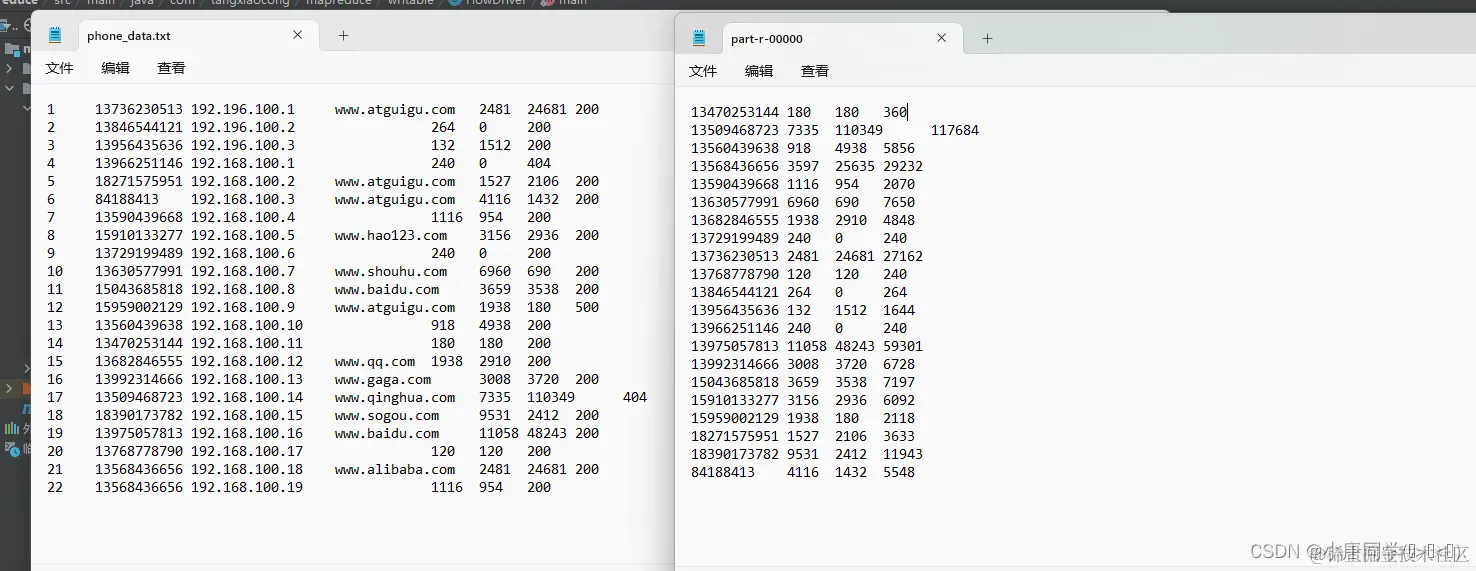Image resolution: width=1476 pixels, height=571 pixels.
Task: Click phone number 84188413 in part-r-00000
Action: [x=723, y=472]
